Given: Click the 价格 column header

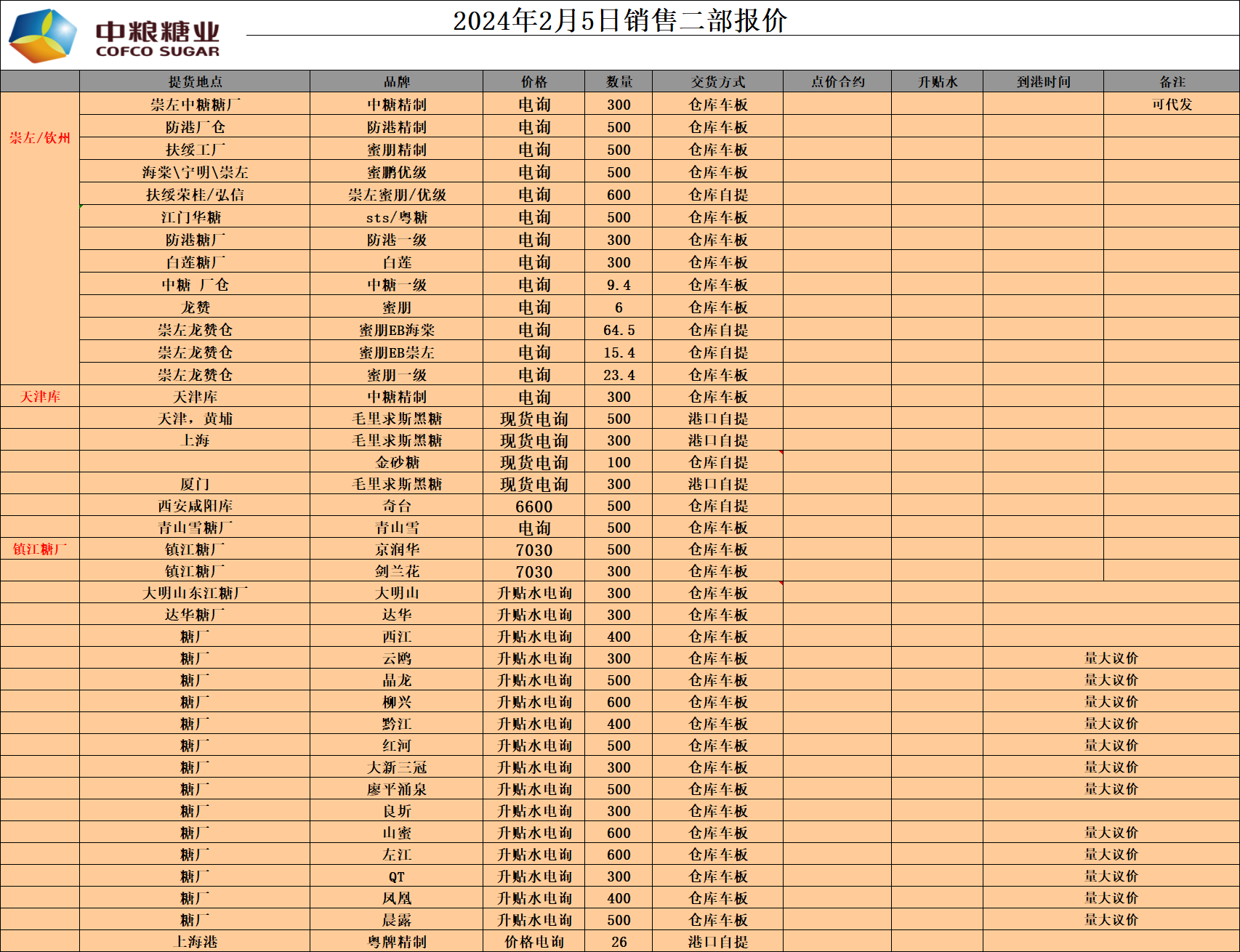Looking at the screenshot, I should pyautogui.click(x=534, y=81).
